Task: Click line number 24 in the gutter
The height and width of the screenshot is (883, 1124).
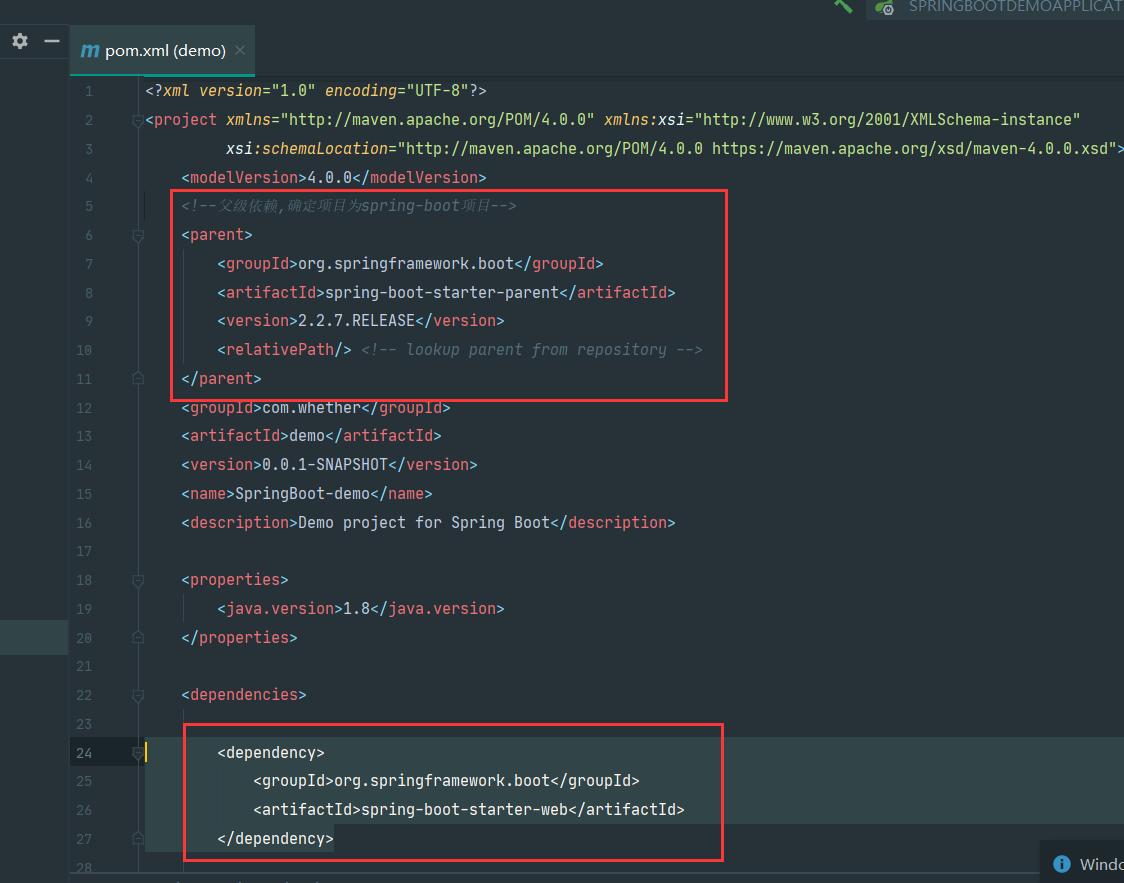Action: (84, 753)
